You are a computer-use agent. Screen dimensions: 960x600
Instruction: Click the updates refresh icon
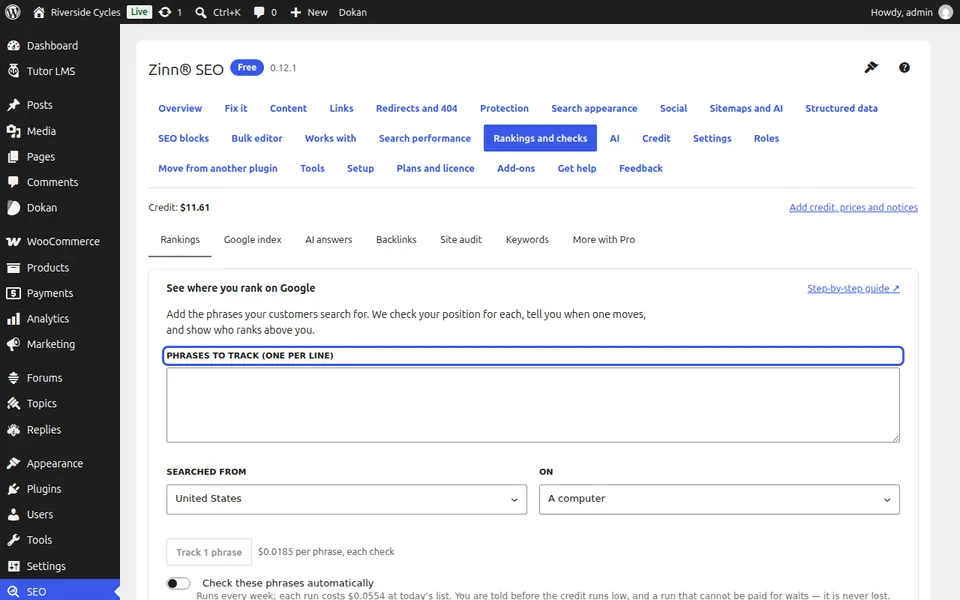click(x=165, y=12)
